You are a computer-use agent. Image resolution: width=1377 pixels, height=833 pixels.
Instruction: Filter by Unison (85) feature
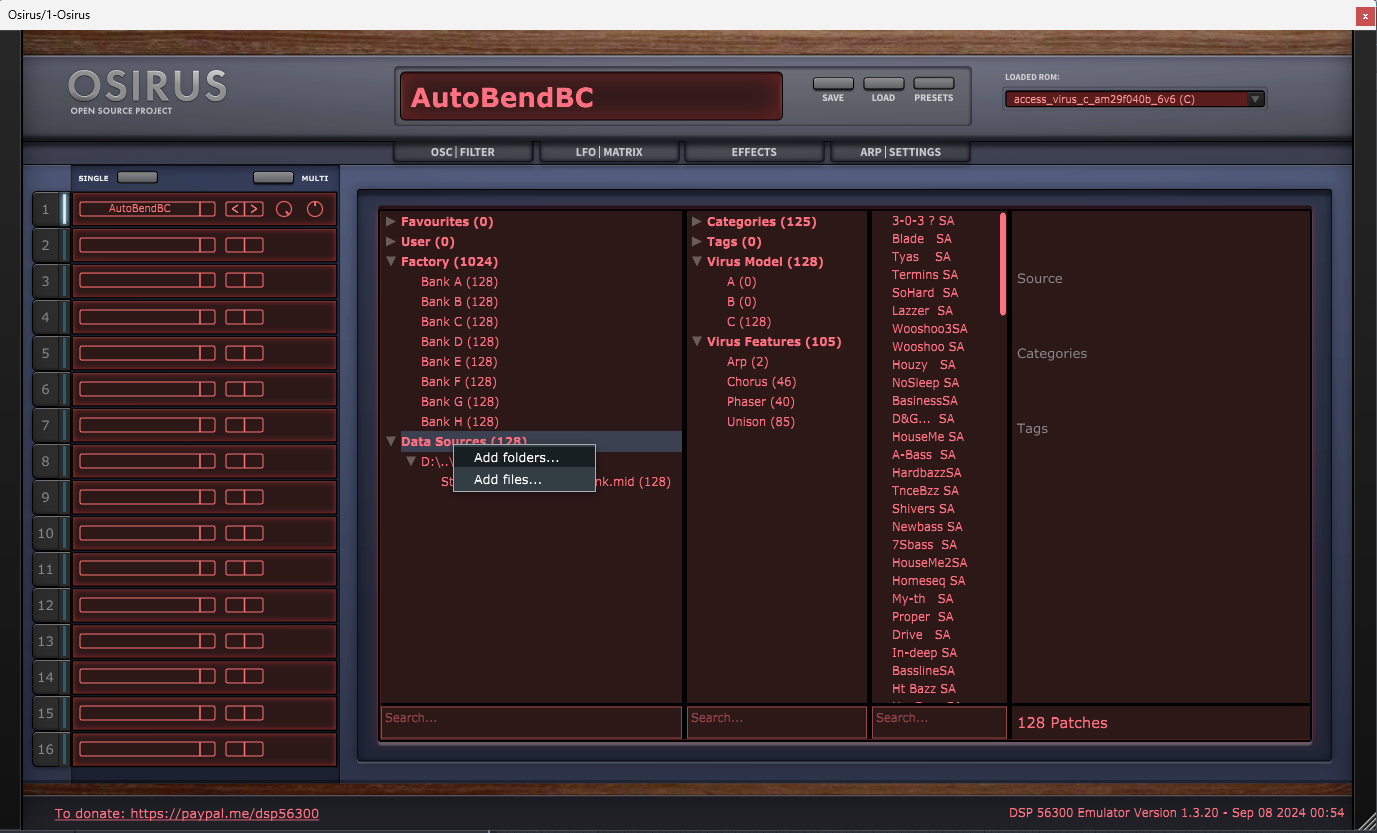tap(761, 422)
